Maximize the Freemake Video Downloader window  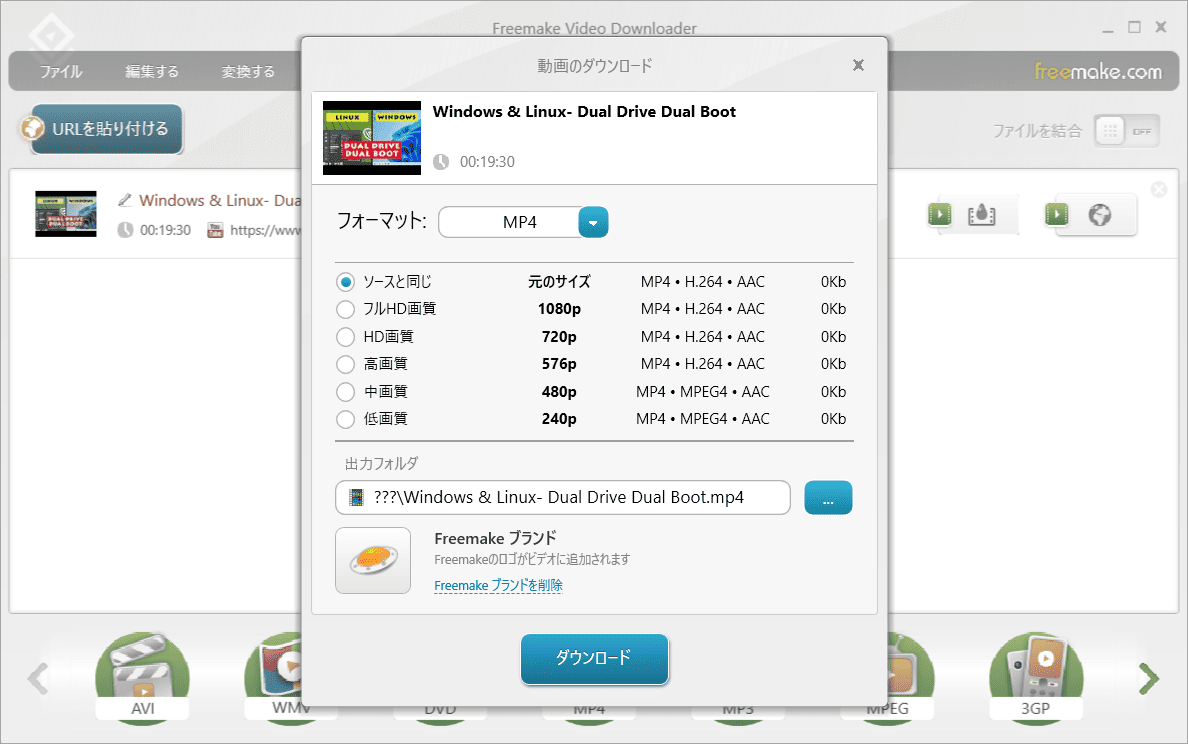click(x=1134, y=27)
